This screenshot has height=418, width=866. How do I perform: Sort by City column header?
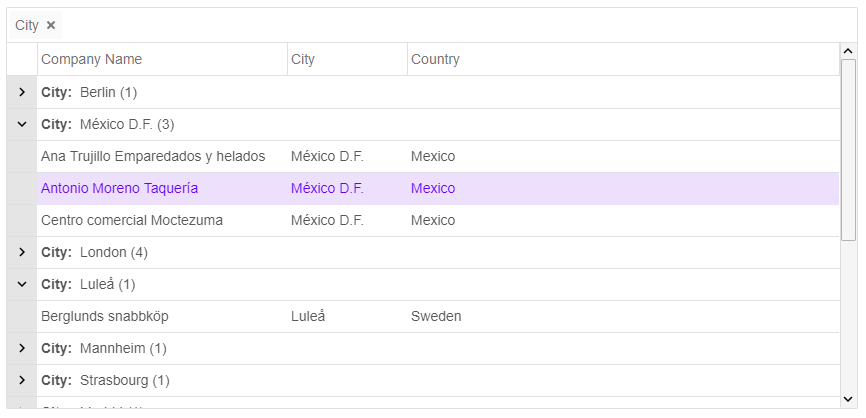click(303, 59)
